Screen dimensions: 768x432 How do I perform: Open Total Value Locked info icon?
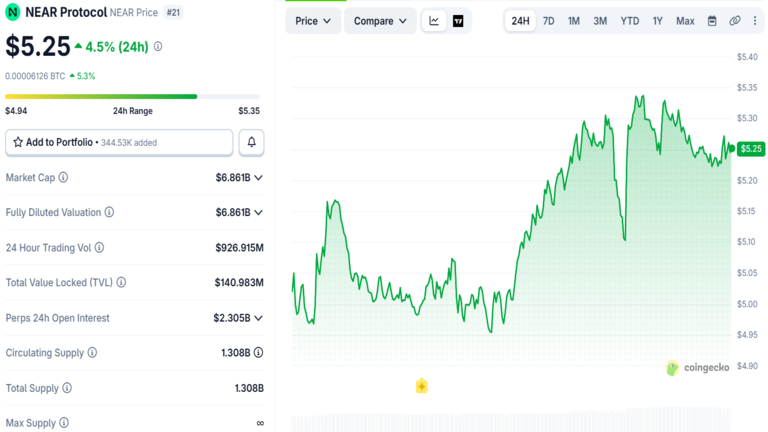coord(121,282)
